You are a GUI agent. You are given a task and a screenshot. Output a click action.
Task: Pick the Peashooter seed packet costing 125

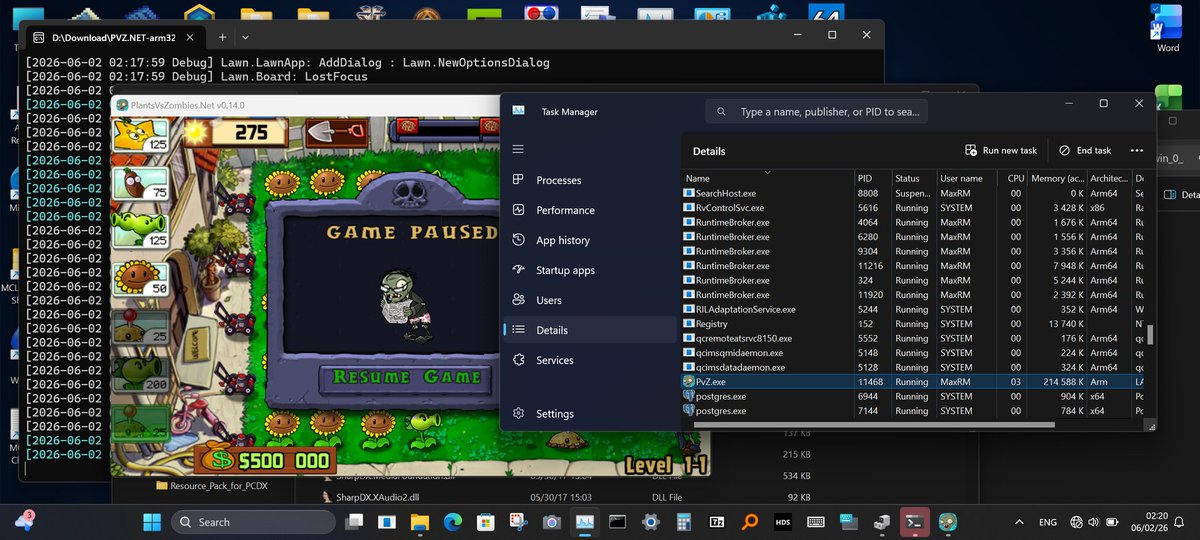[x=141, y=230]
